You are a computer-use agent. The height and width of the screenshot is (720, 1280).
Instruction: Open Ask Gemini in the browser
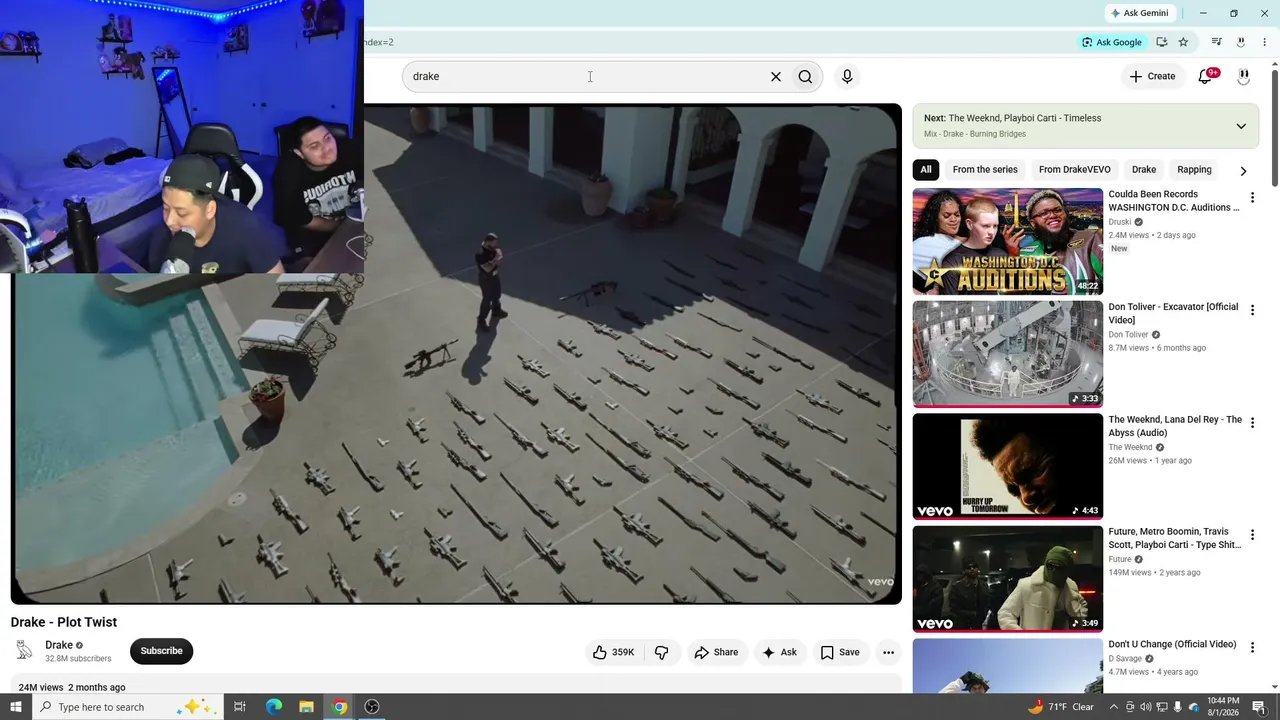[1139, 13]
